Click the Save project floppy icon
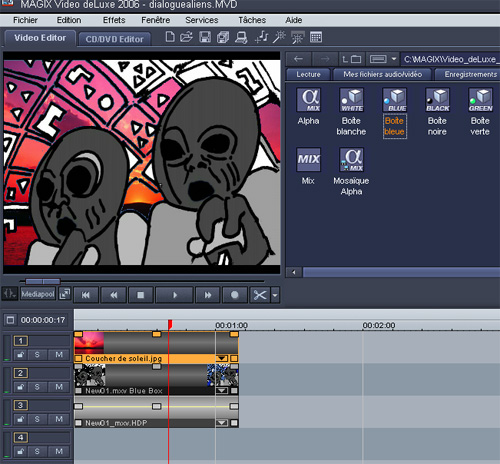Viewport: 500px width, 464px height. 205,37
